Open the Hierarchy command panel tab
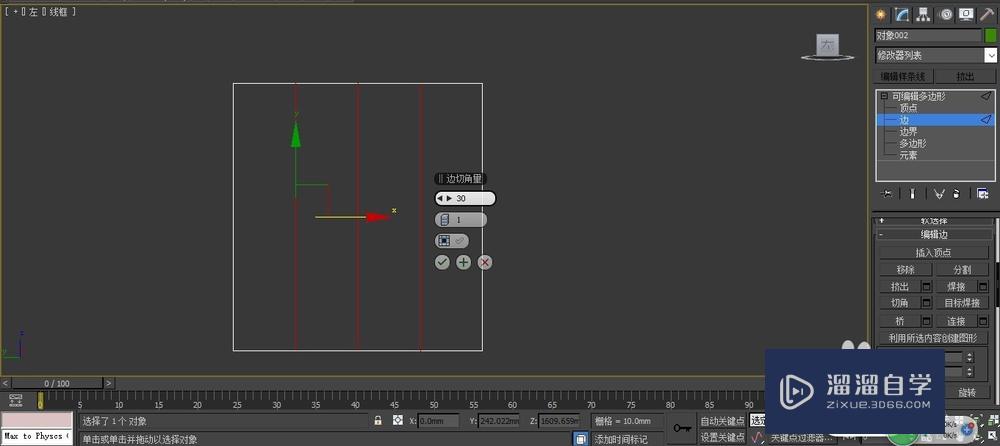The image size is (1000, 446). (x=923, y=14)
